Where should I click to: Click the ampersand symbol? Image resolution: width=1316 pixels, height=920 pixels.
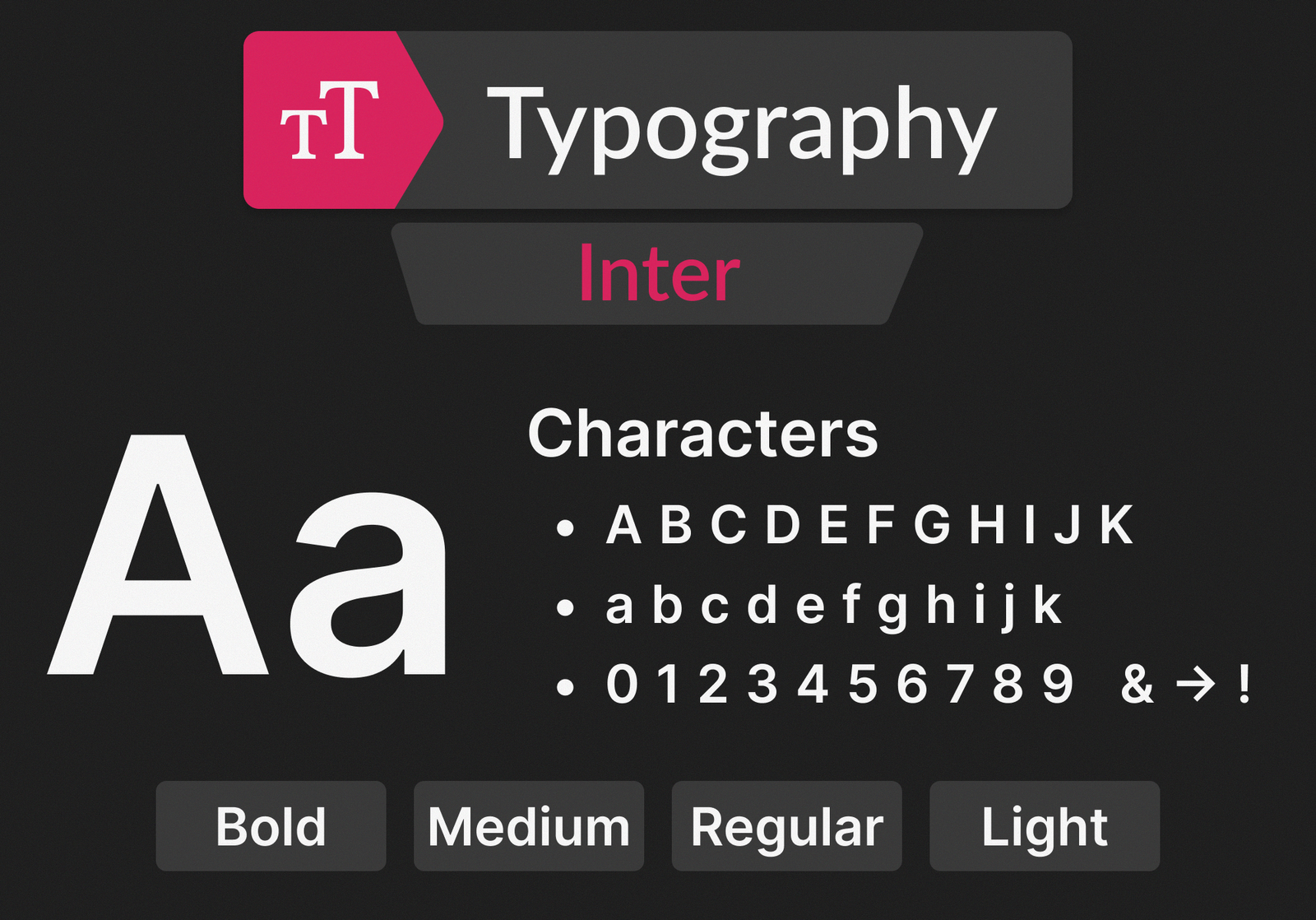point(1137,684)
